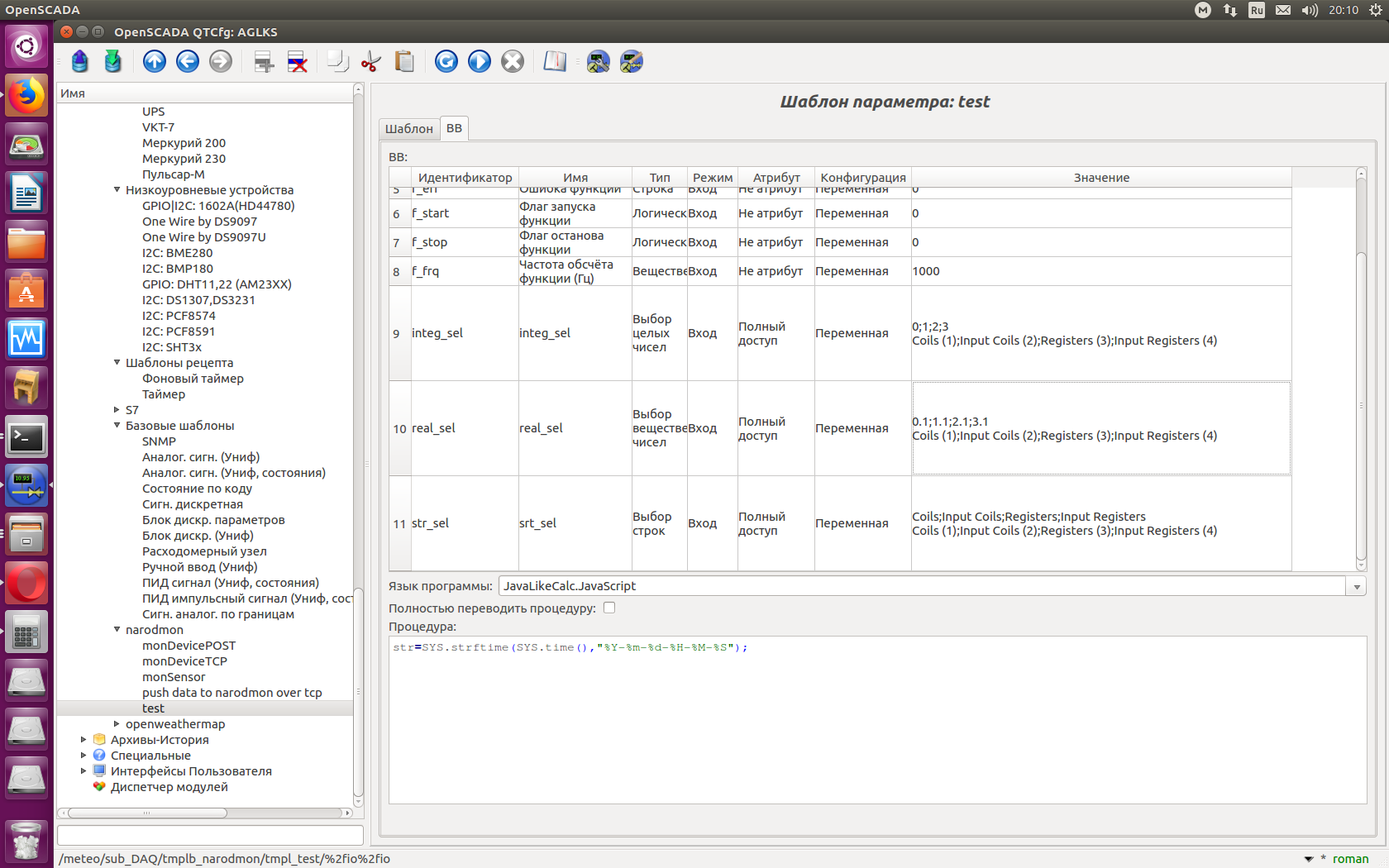
Task: Click the save to database icon
Action: [x=113, y=61]
